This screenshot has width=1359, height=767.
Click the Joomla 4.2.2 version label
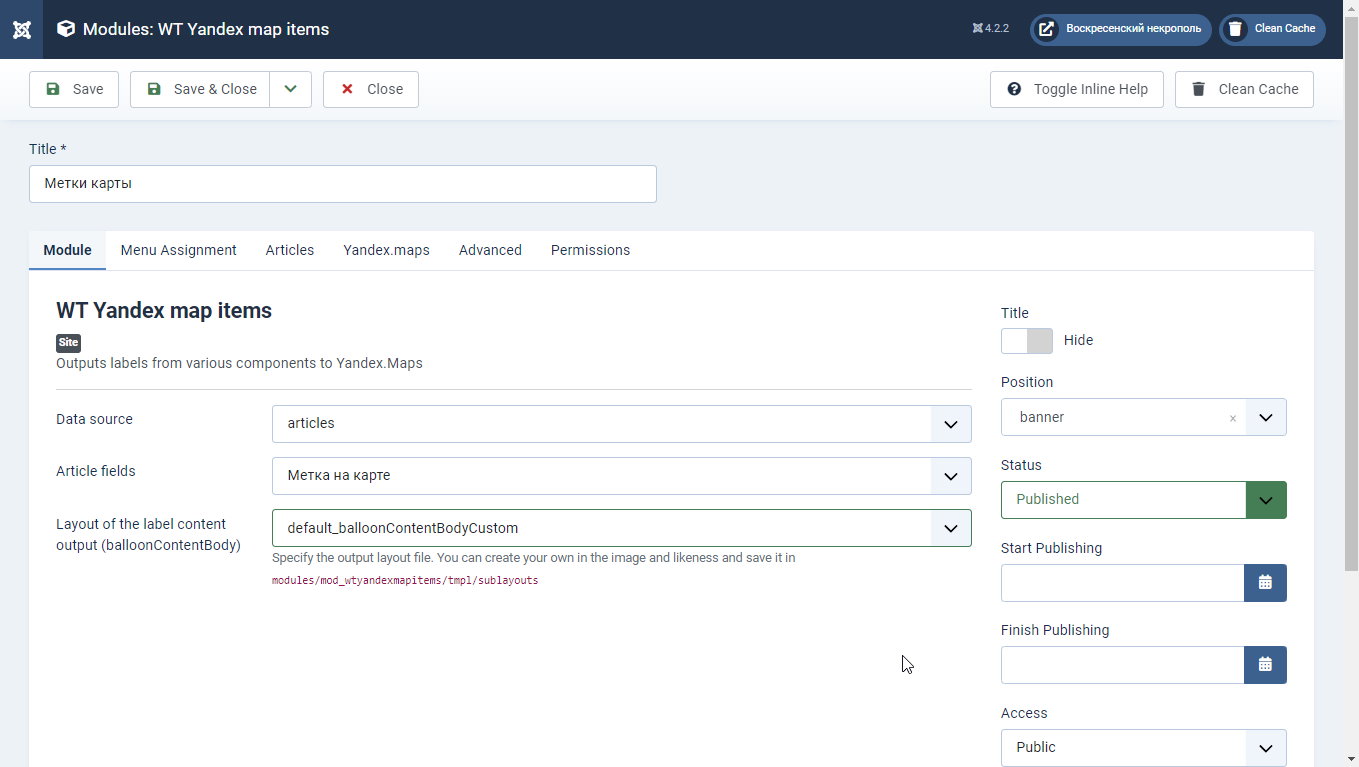[991, 29]
